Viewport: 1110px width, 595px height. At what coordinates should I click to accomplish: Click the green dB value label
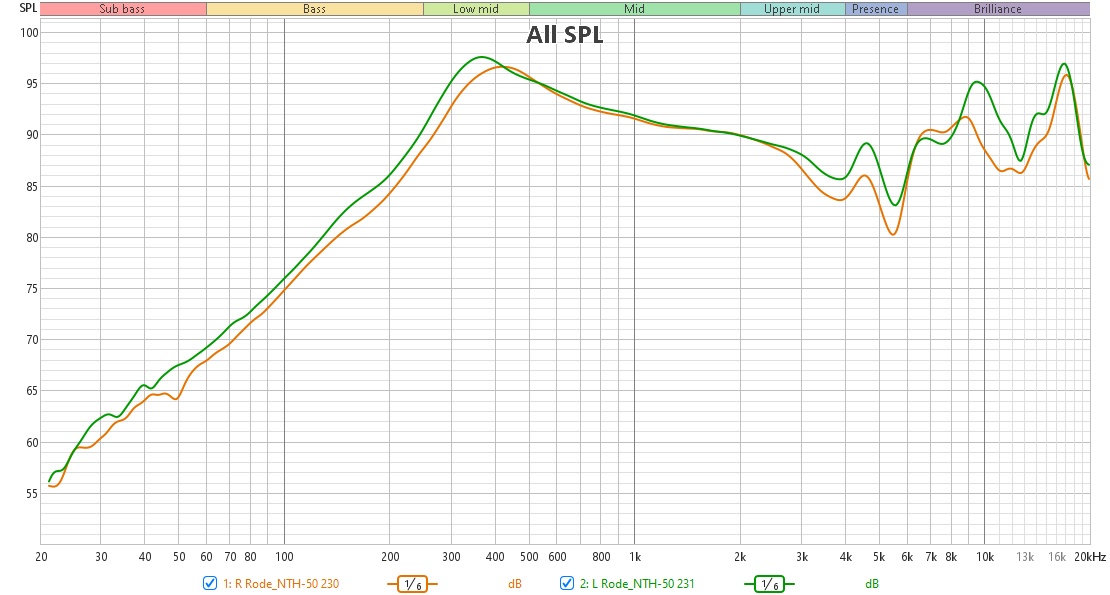871,584
